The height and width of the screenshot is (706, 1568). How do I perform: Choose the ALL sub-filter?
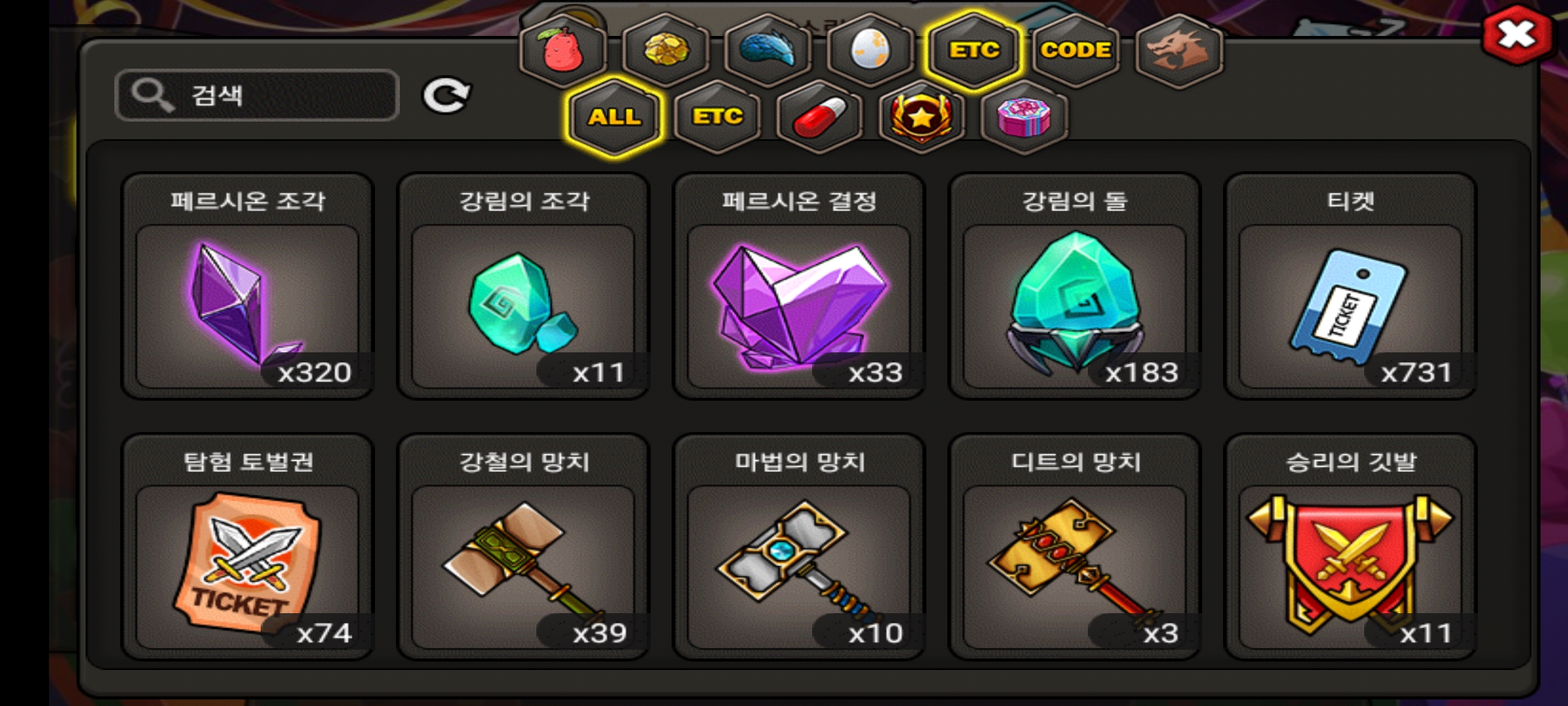[x=615, y=117]
